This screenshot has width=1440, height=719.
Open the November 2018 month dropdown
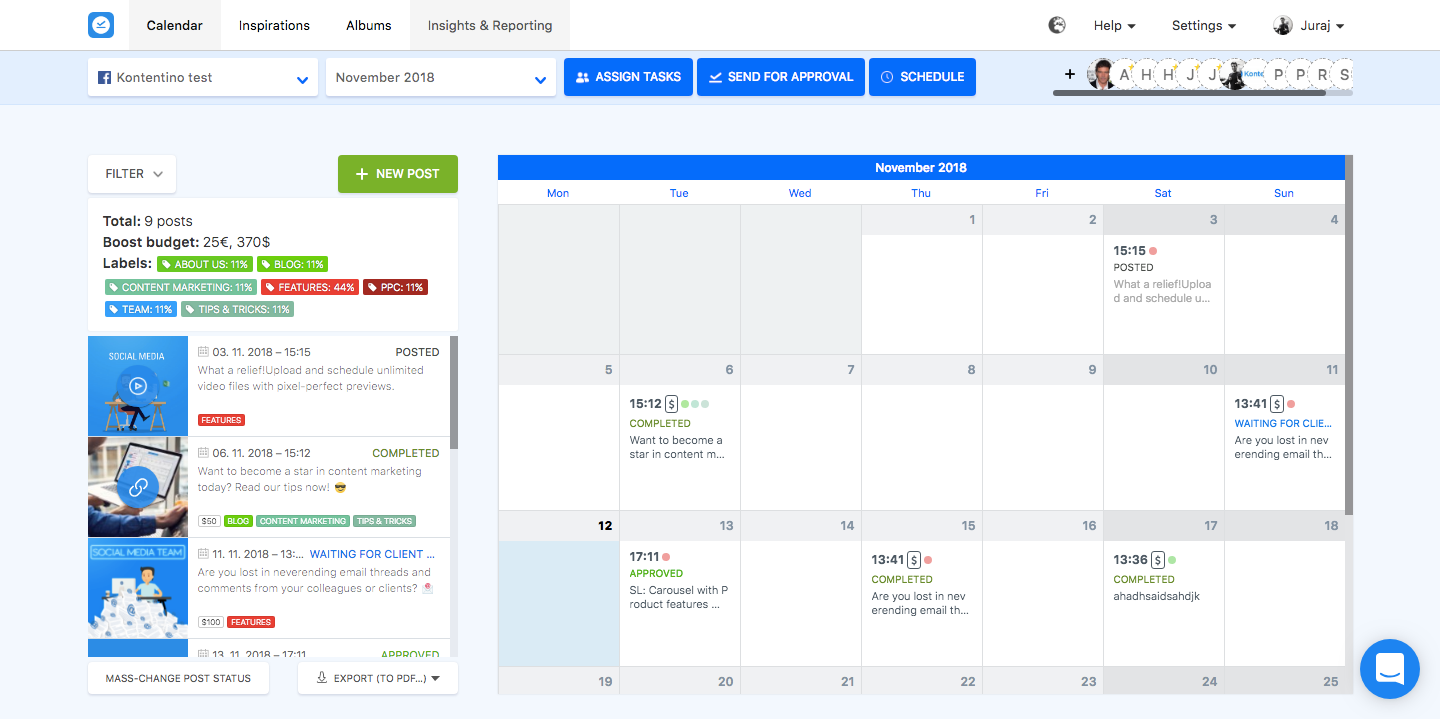[441, 77]
